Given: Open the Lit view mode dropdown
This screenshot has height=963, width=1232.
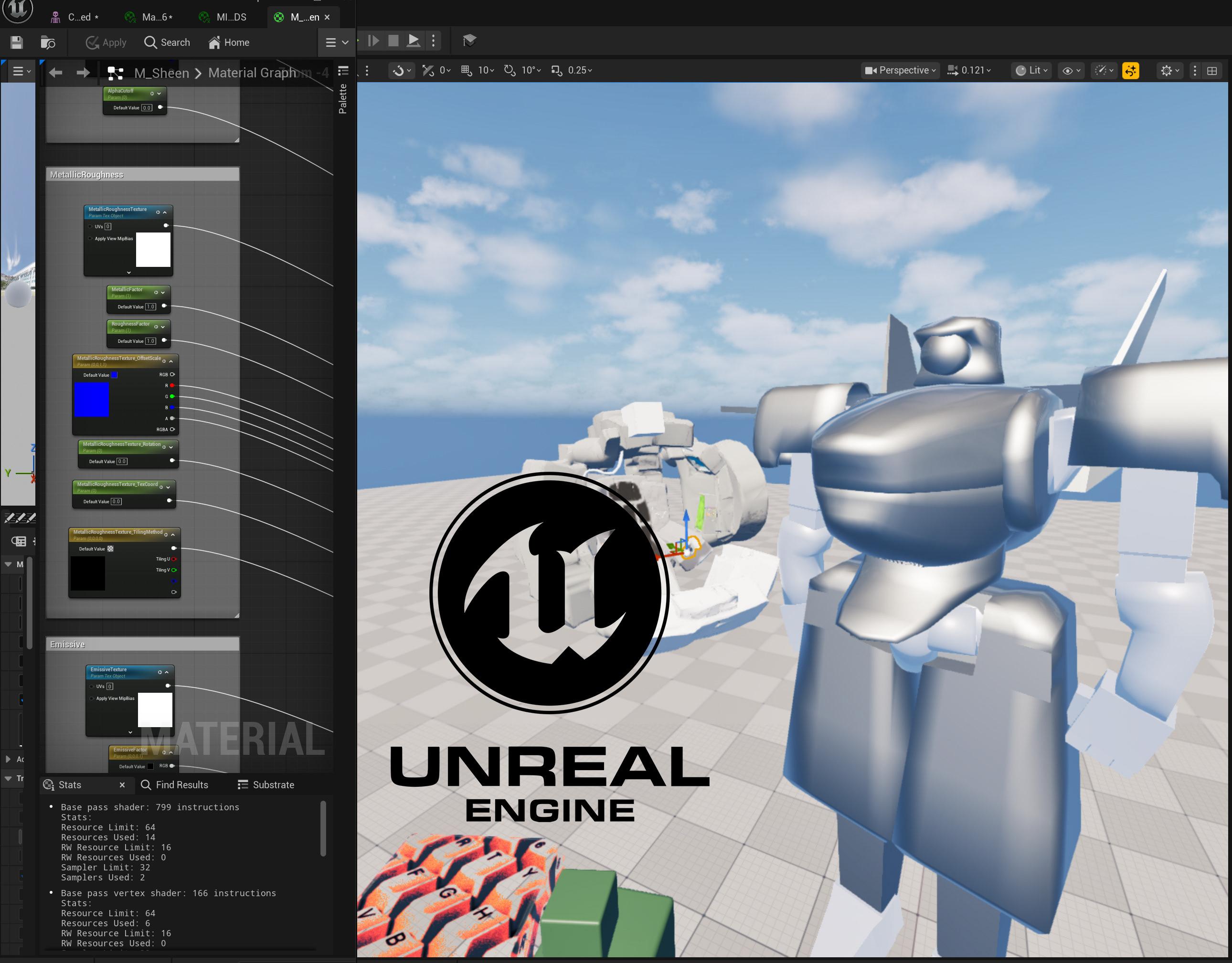Looking at the screenshot, I should [x=1031, y=71].
